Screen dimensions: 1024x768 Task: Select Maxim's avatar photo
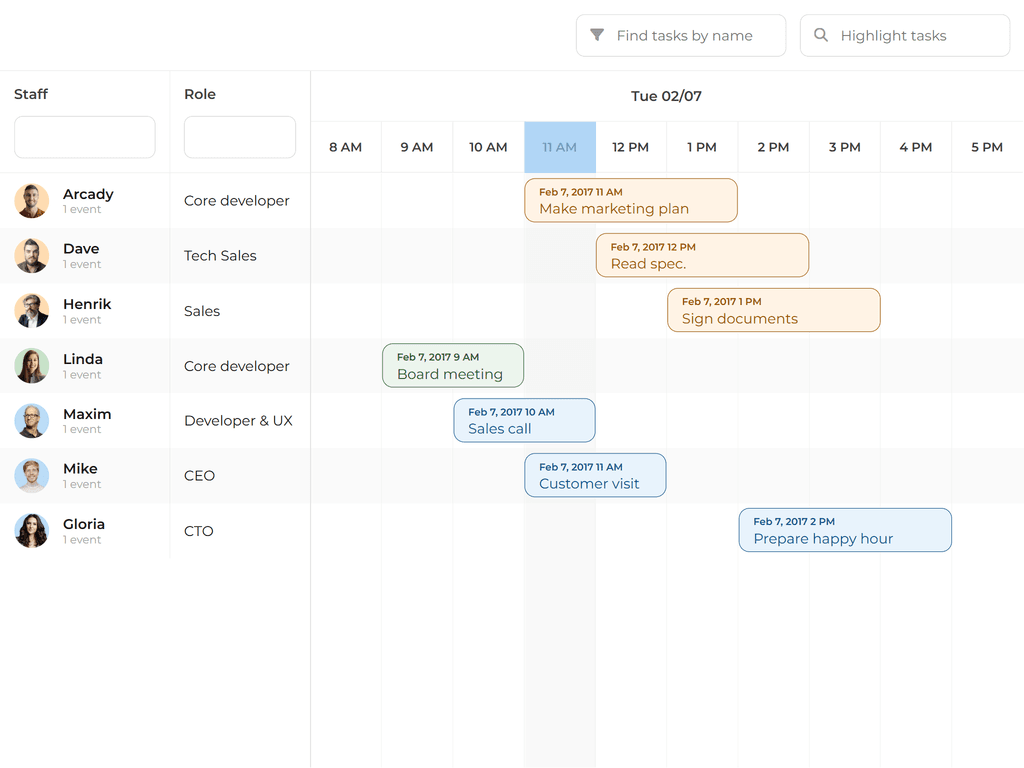[x=32, y=421]
